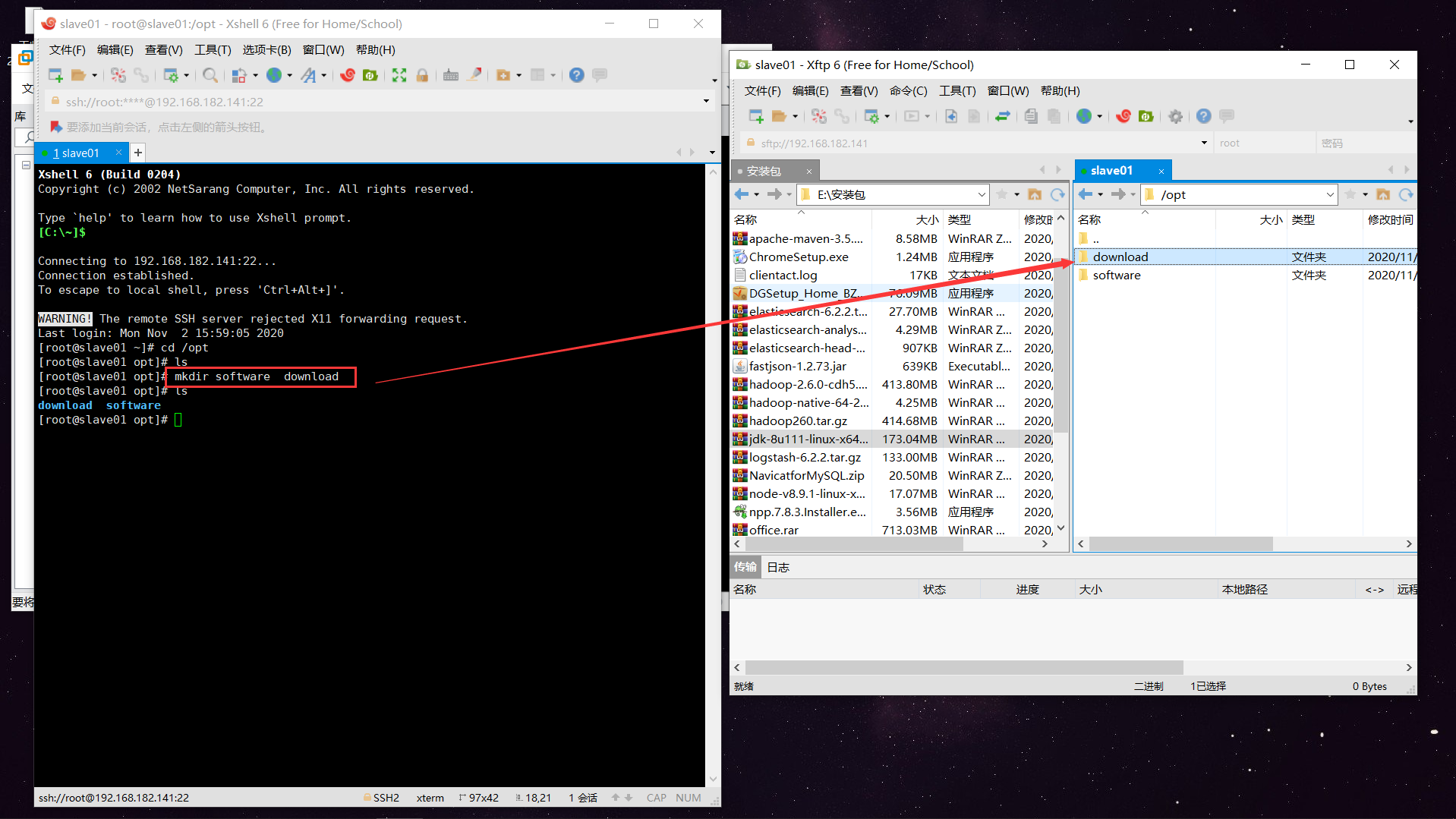Viewport: 1456px width, 819px height.
Task: Switch to the 日志 tab in Xftp
Action: [x=778, y=567]
